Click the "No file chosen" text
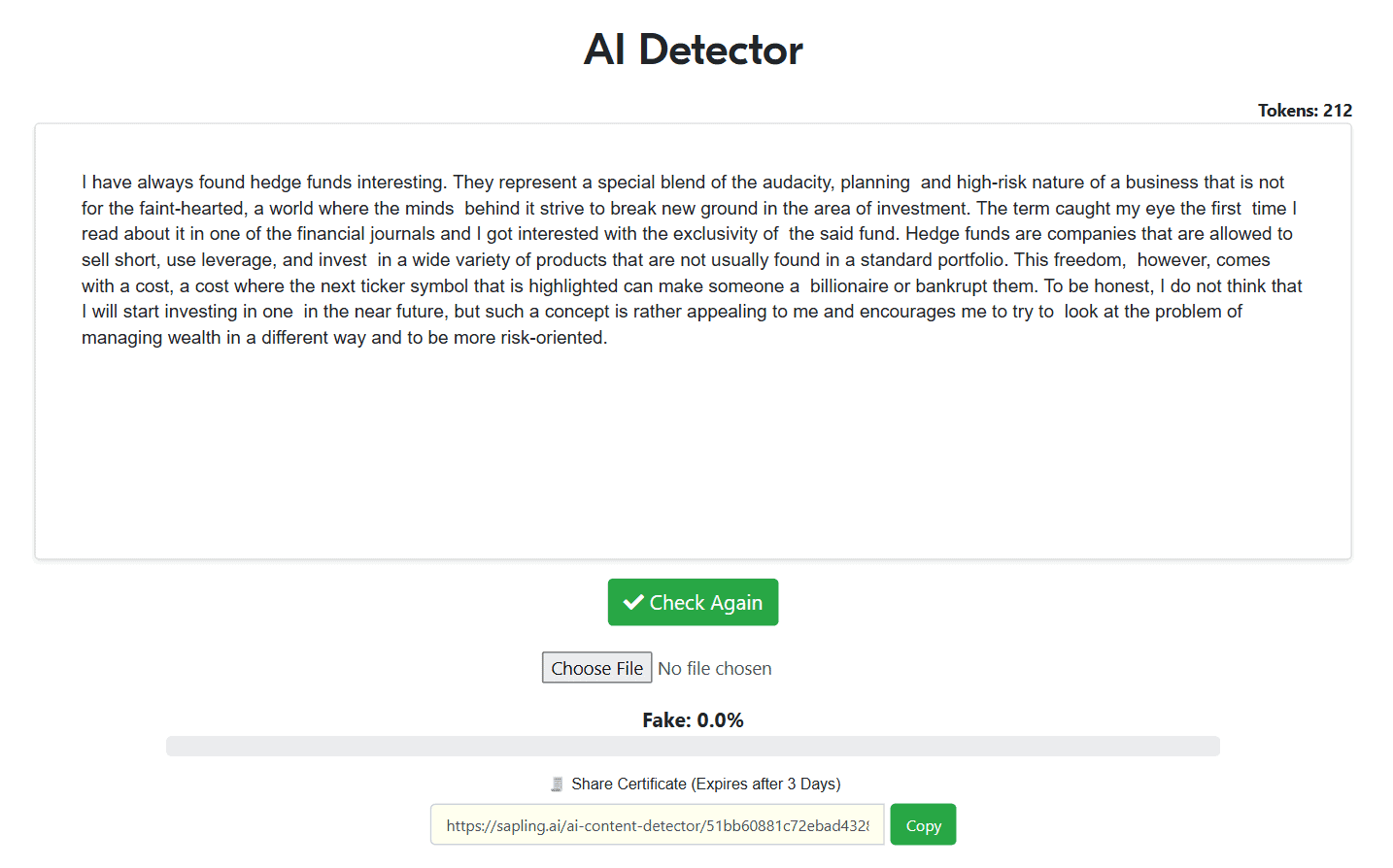The image size is (1393, 868). click(714, 669)
